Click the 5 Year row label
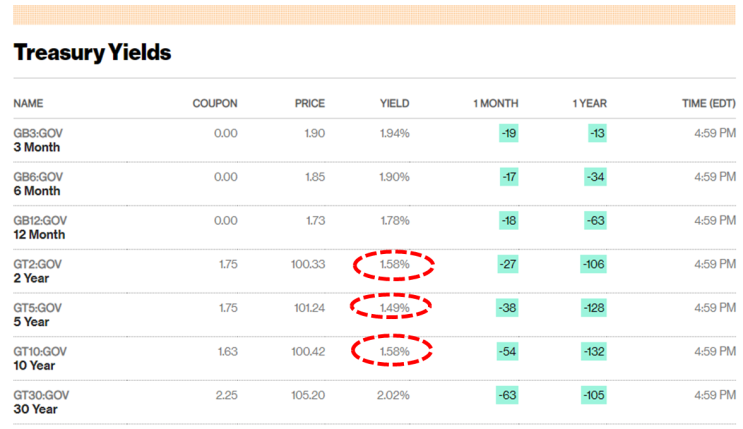743x429 pixels. (x=31, y=322)
